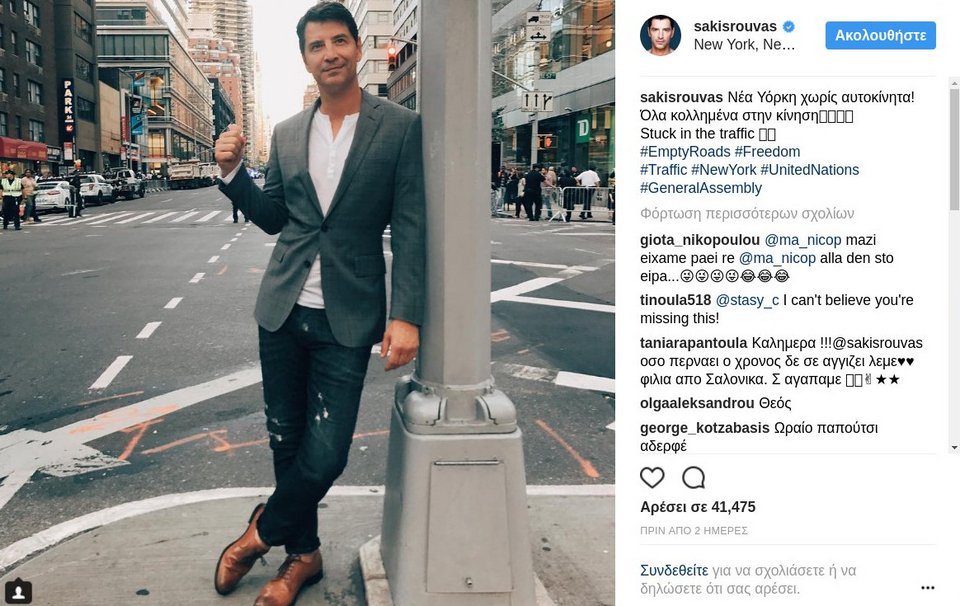
Task: Open the three-dots more options menu
Action: click(x=928, y=588)
